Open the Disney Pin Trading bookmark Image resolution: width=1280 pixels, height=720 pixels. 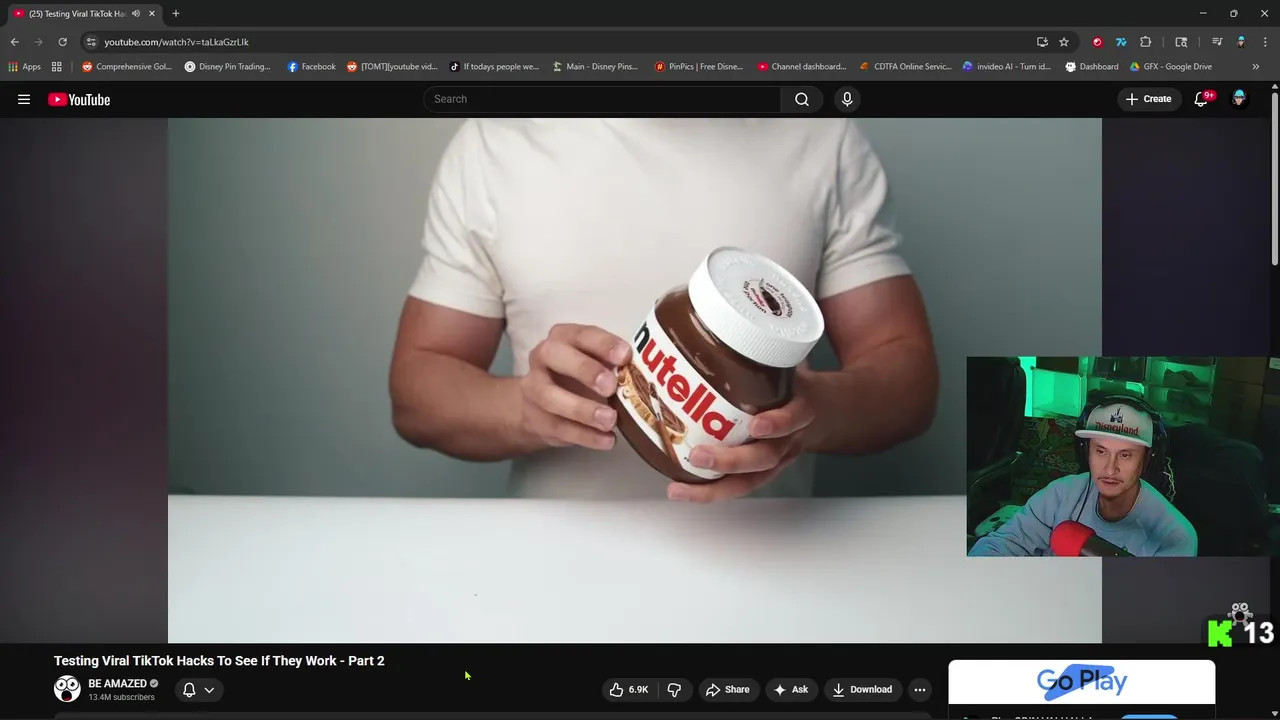tap(228, 67)
